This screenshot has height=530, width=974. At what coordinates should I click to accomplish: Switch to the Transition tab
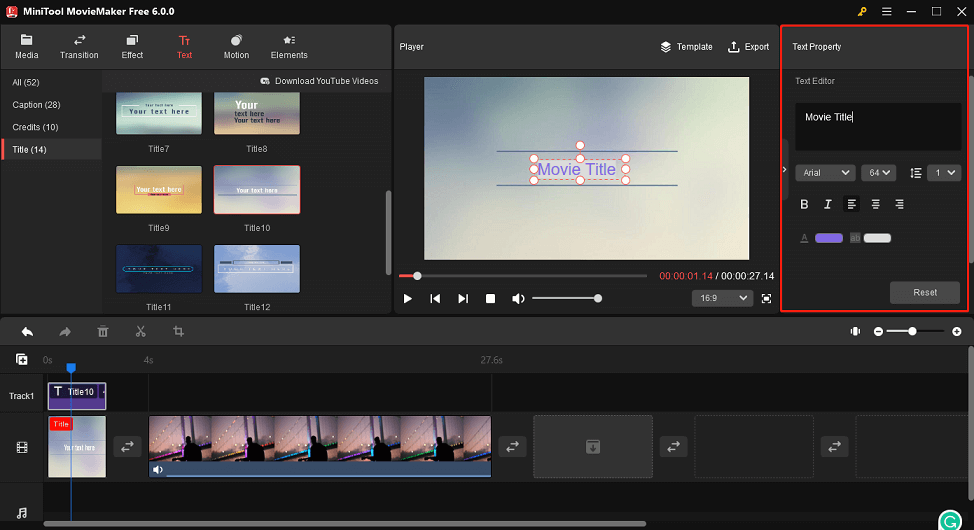(79, 47)
